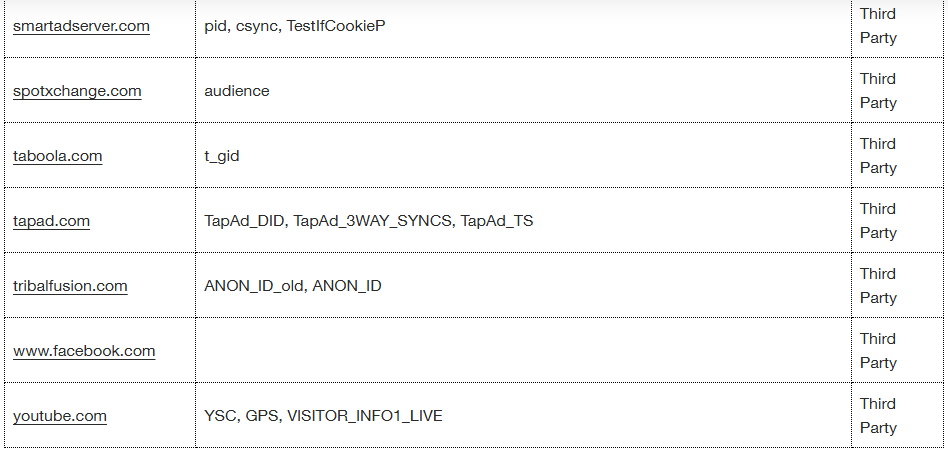Open the smartadserver.com link
Viewport: 948px width, 453px height.
[81, 26]
